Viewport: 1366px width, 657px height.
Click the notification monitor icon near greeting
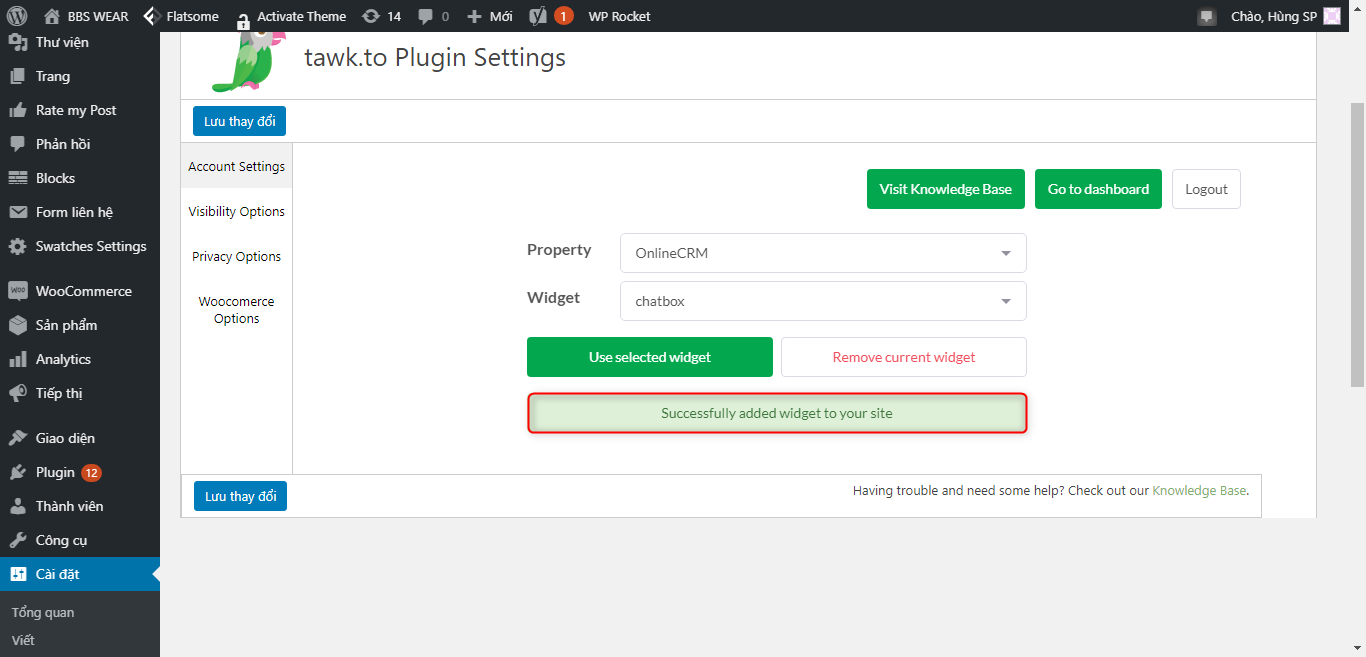[1207, 16]
